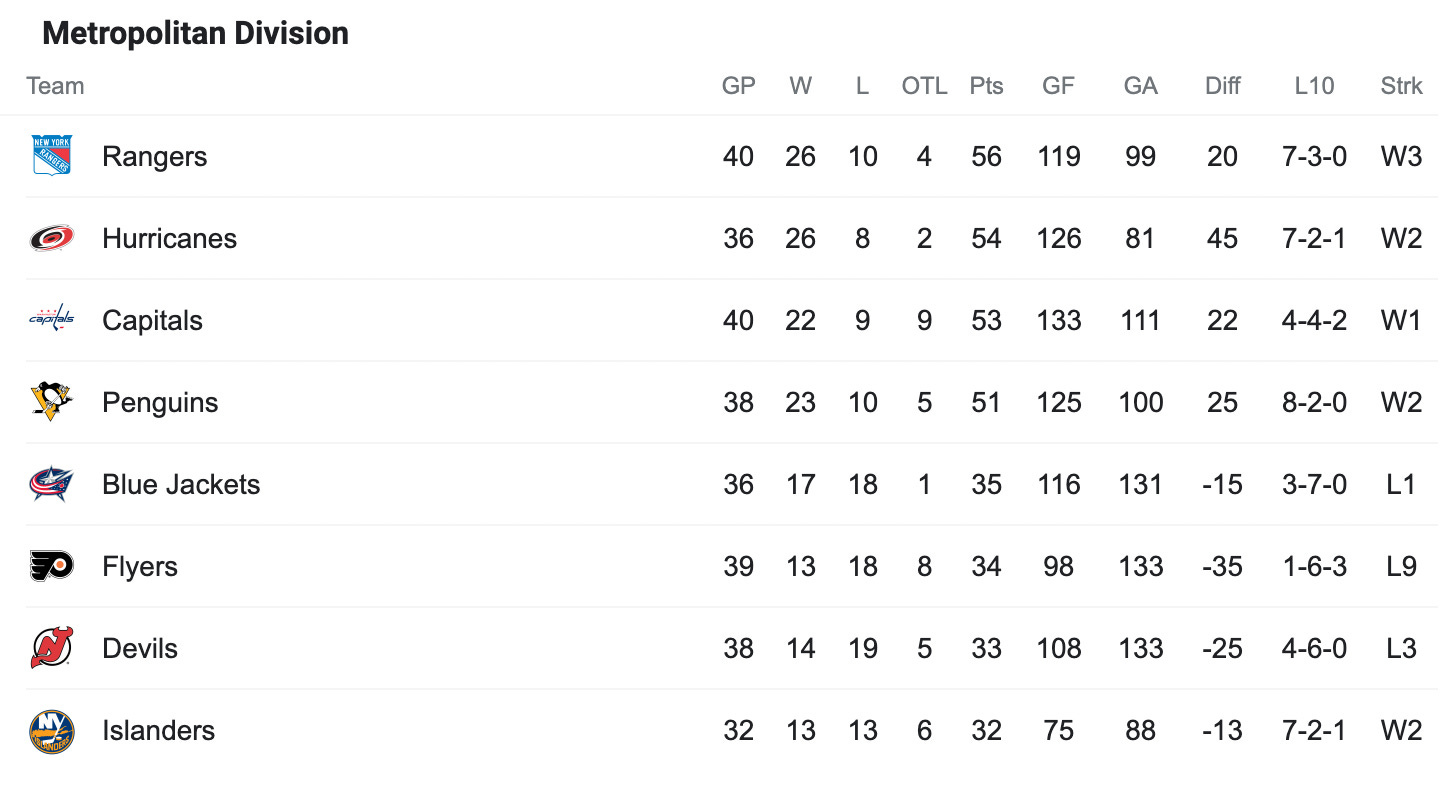Click the New York Islanders logo
Viewport: 1454px width, 800px height.
51,731
